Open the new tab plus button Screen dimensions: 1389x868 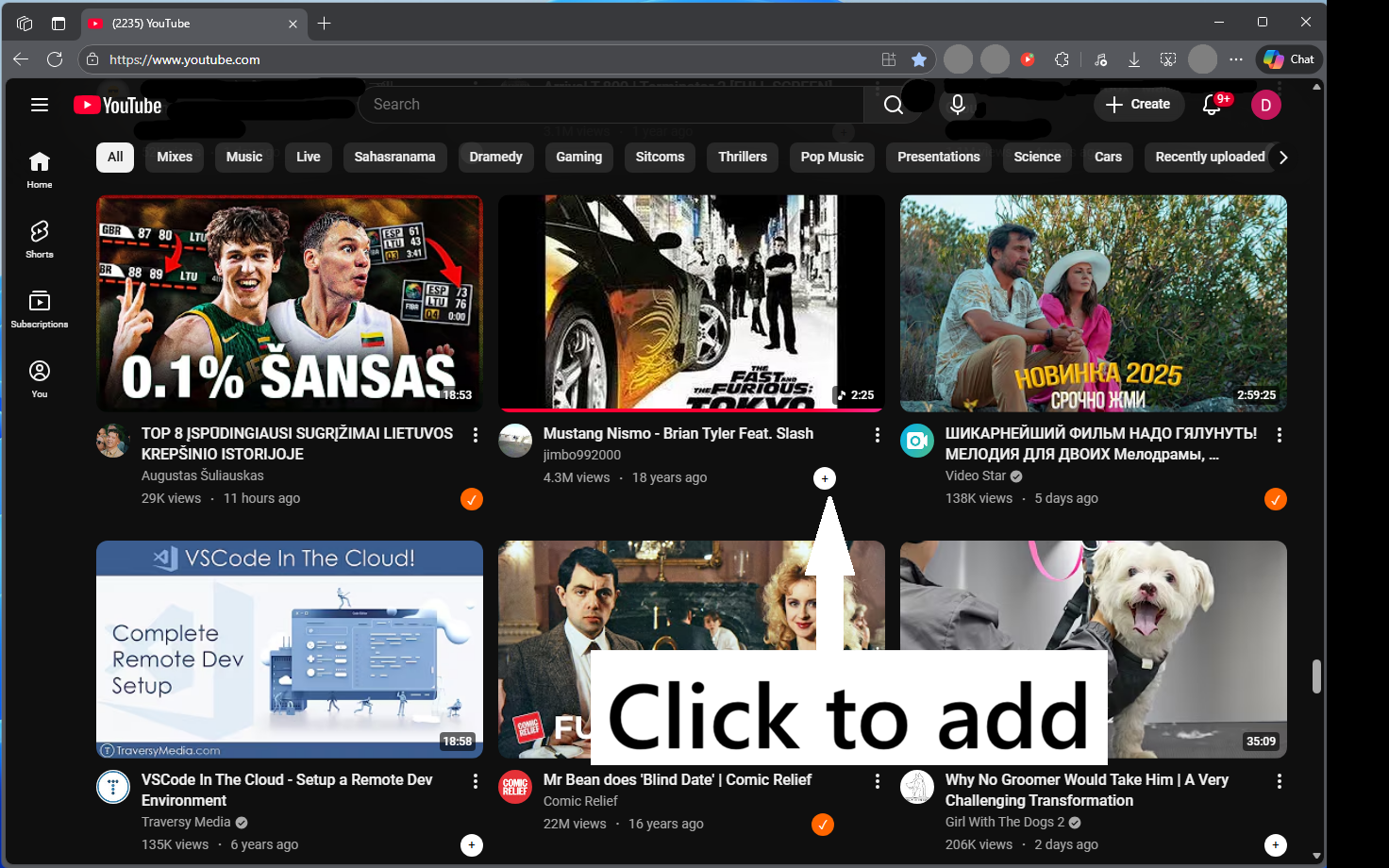[x=324, y=24]
